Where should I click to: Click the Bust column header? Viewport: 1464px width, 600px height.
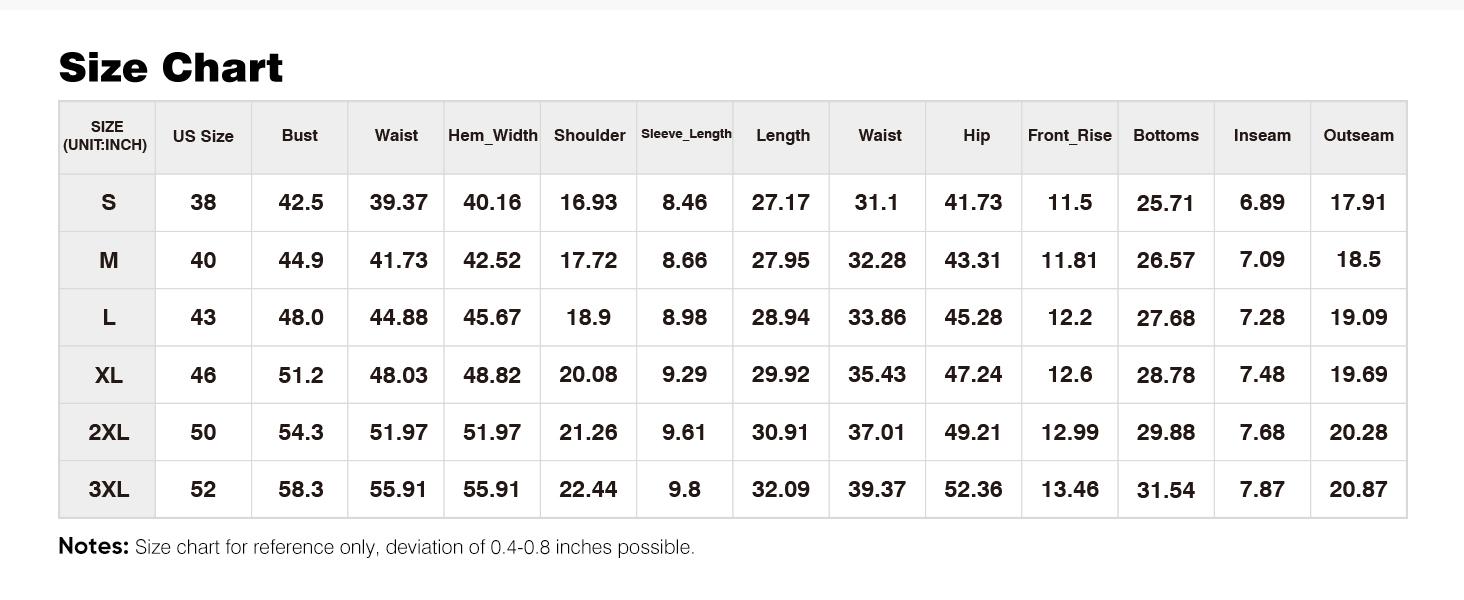click(x=300, y=135)
